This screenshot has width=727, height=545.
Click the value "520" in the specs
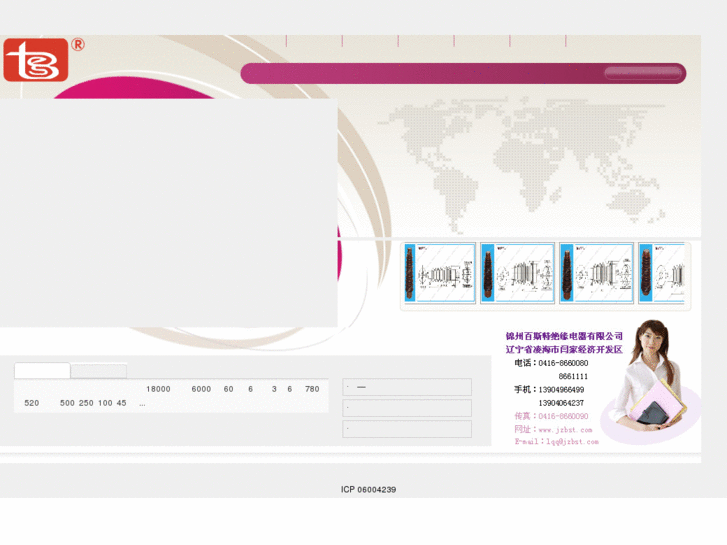click(x=32, y=403)
